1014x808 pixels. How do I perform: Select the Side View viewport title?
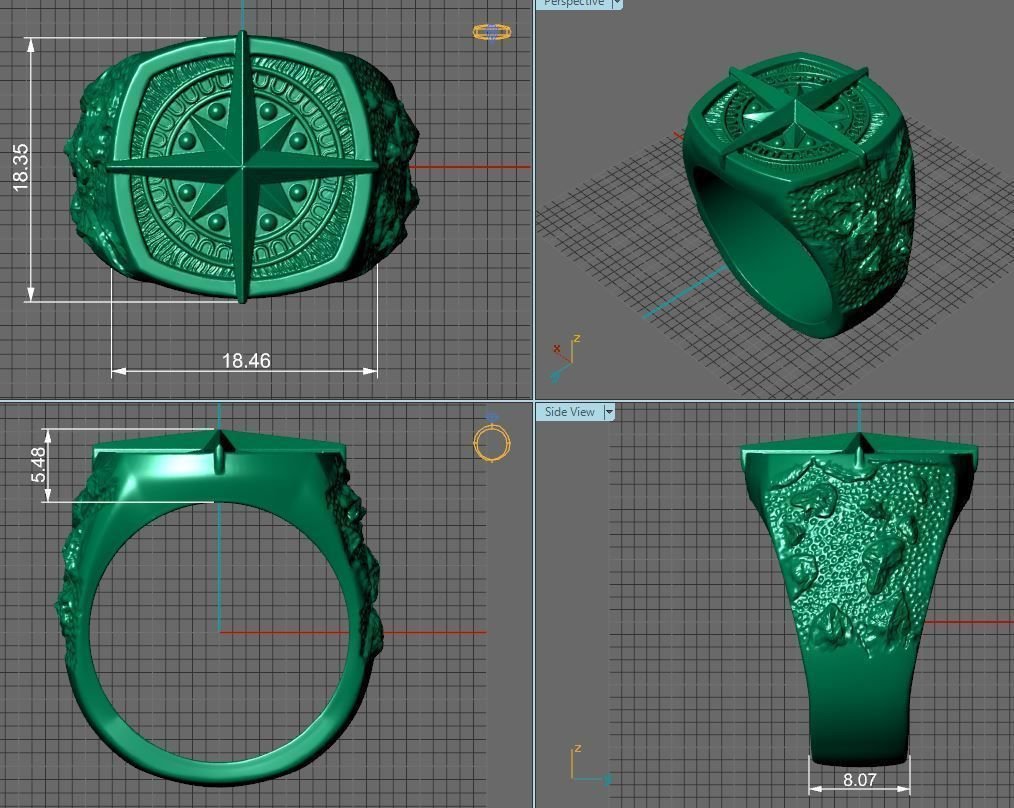(x=569, y=412)
